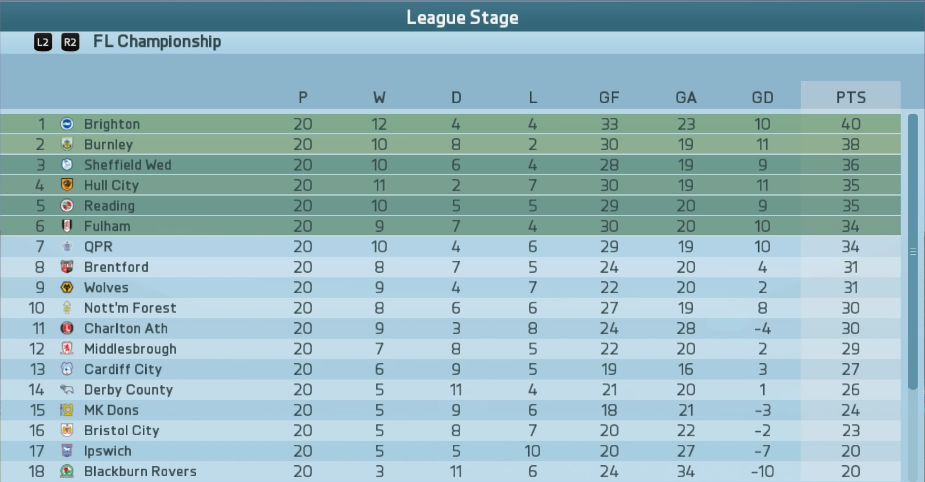Click the R2 next league button
The width and height of the screenshot is (925, 482).
click(70, 42)
